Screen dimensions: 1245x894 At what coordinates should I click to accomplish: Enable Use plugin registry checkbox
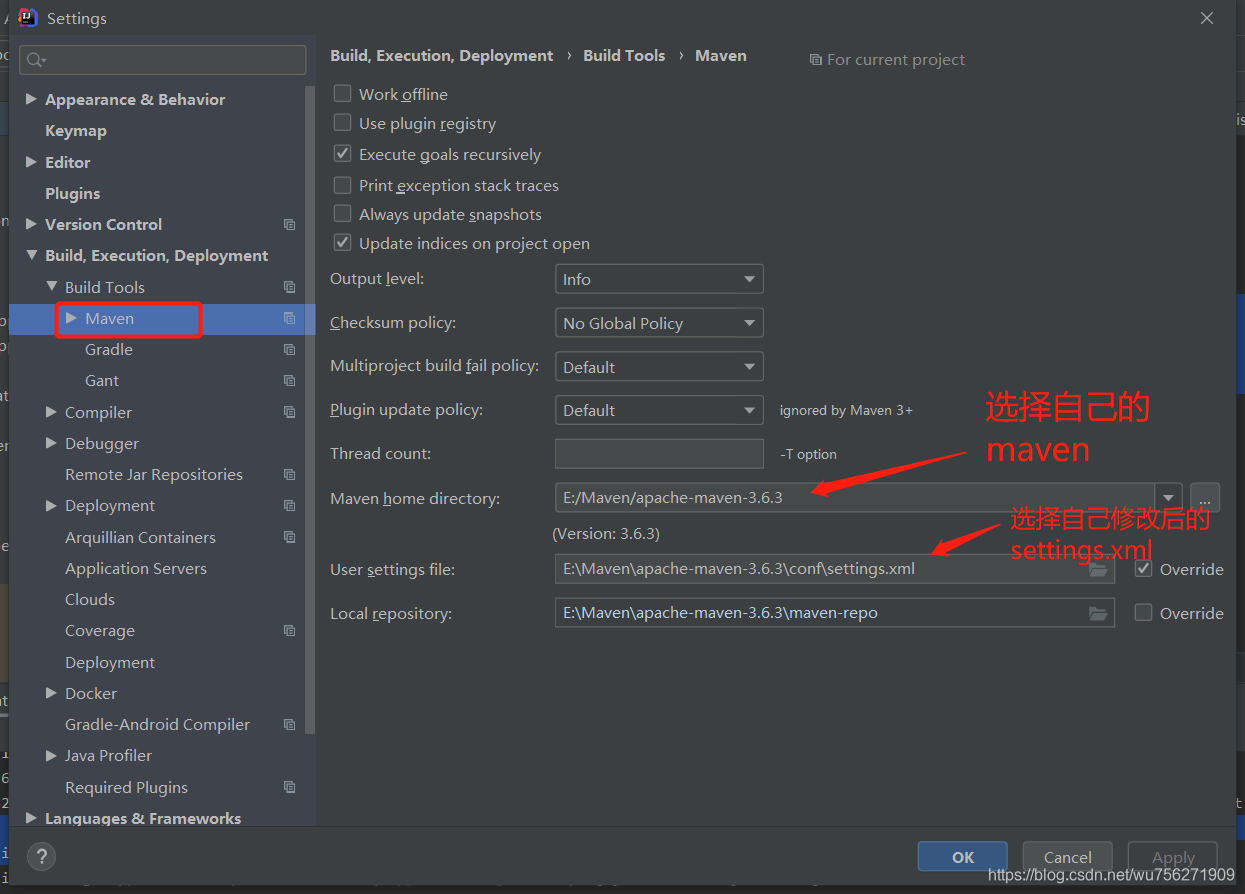(x=342, y=123)
